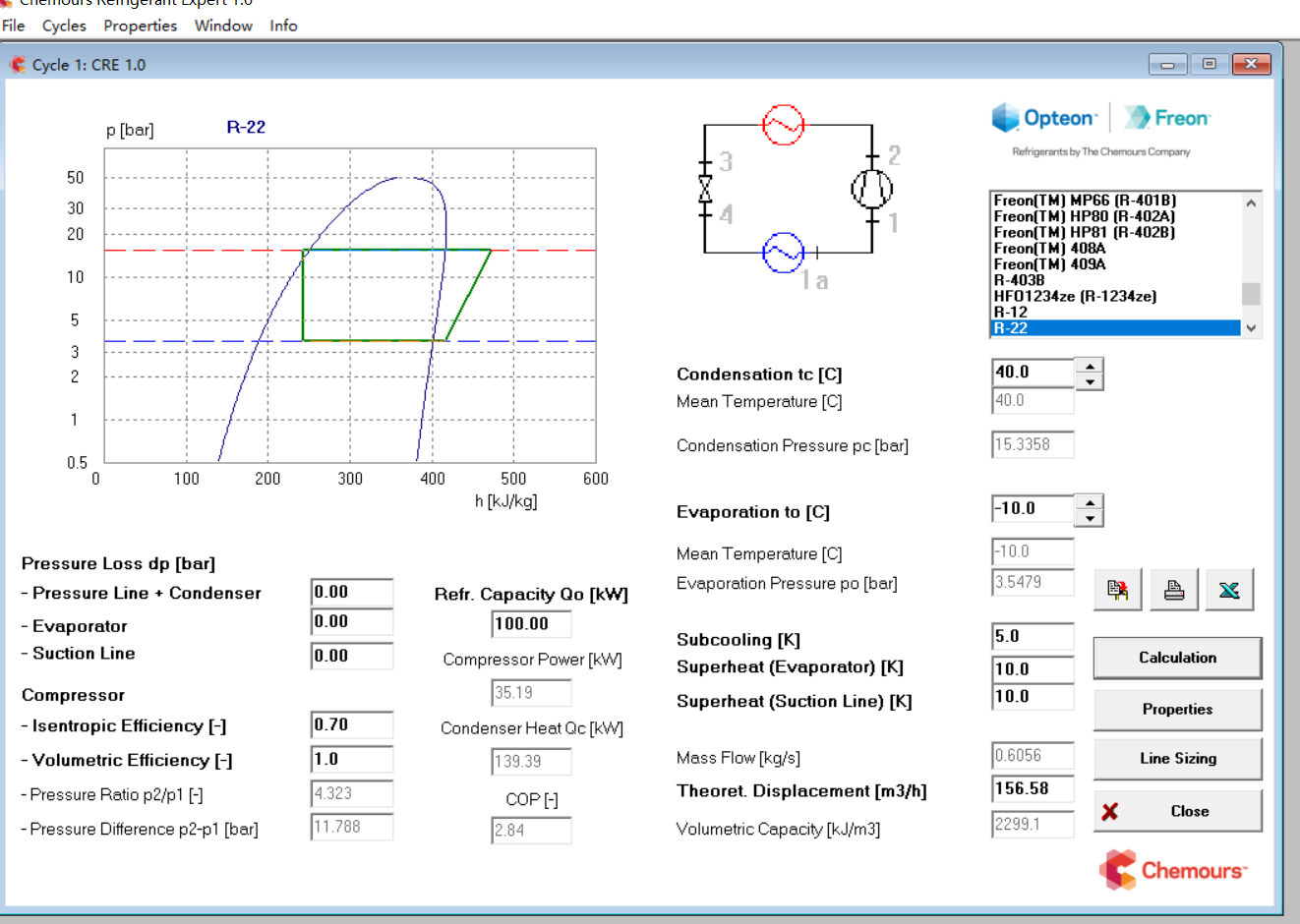Select R-403B in refrigerant list
The width and height of the screenshot is (1300, 924).
click(1115, 280)
